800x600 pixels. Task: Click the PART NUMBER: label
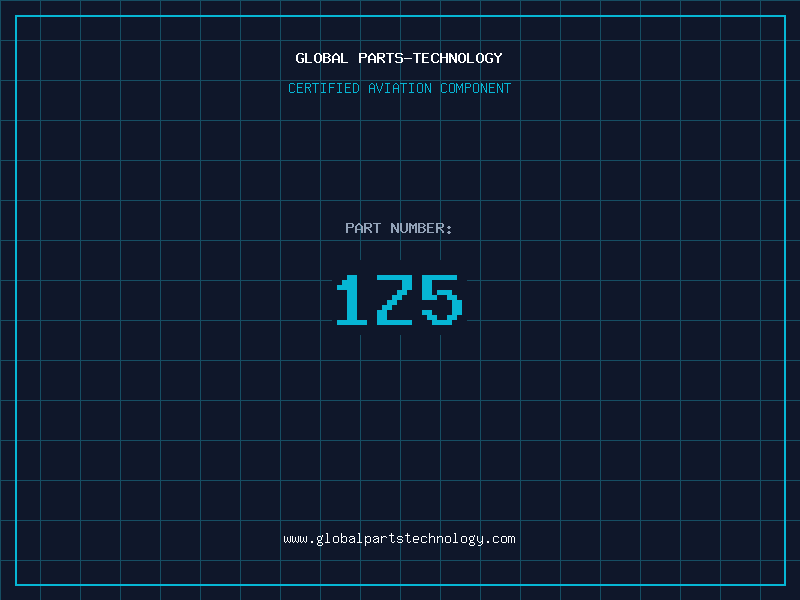tap(399, 229)
